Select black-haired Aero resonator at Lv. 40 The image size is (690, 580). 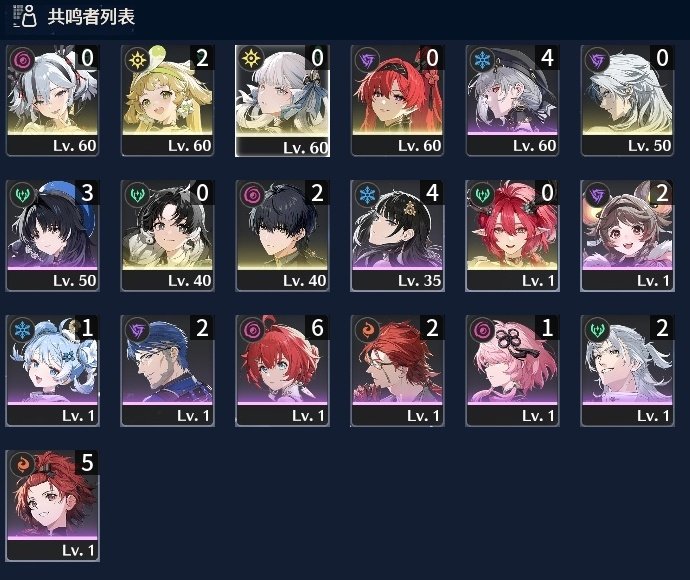click(x=167, y=235)
